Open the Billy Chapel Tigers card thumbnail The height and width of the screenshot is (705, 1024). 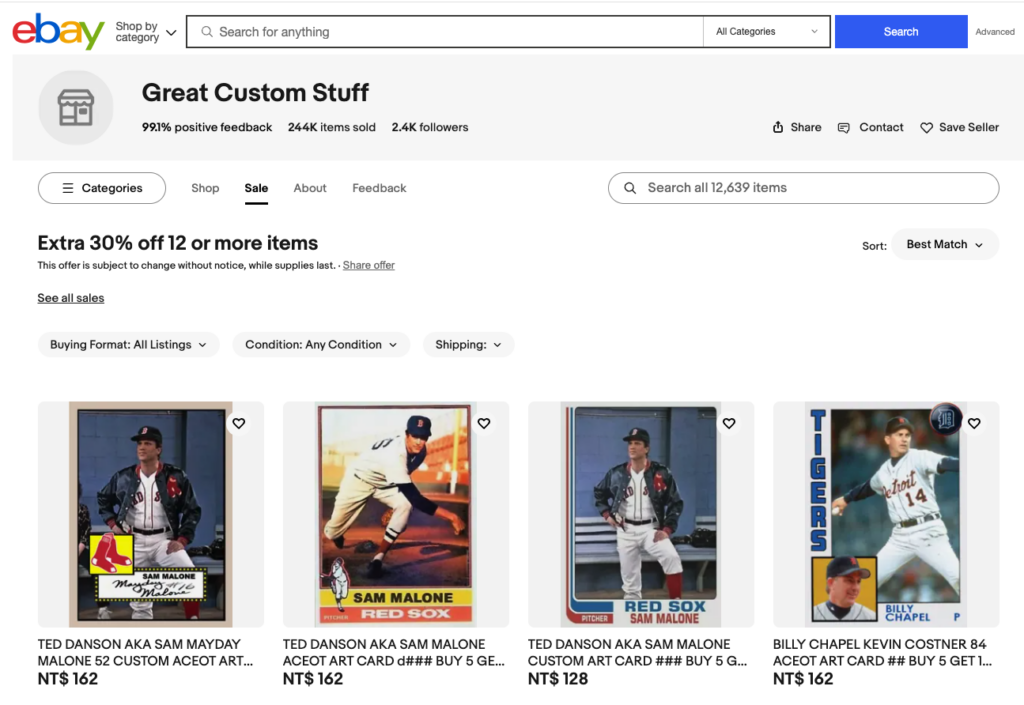(x=885, y=514)
